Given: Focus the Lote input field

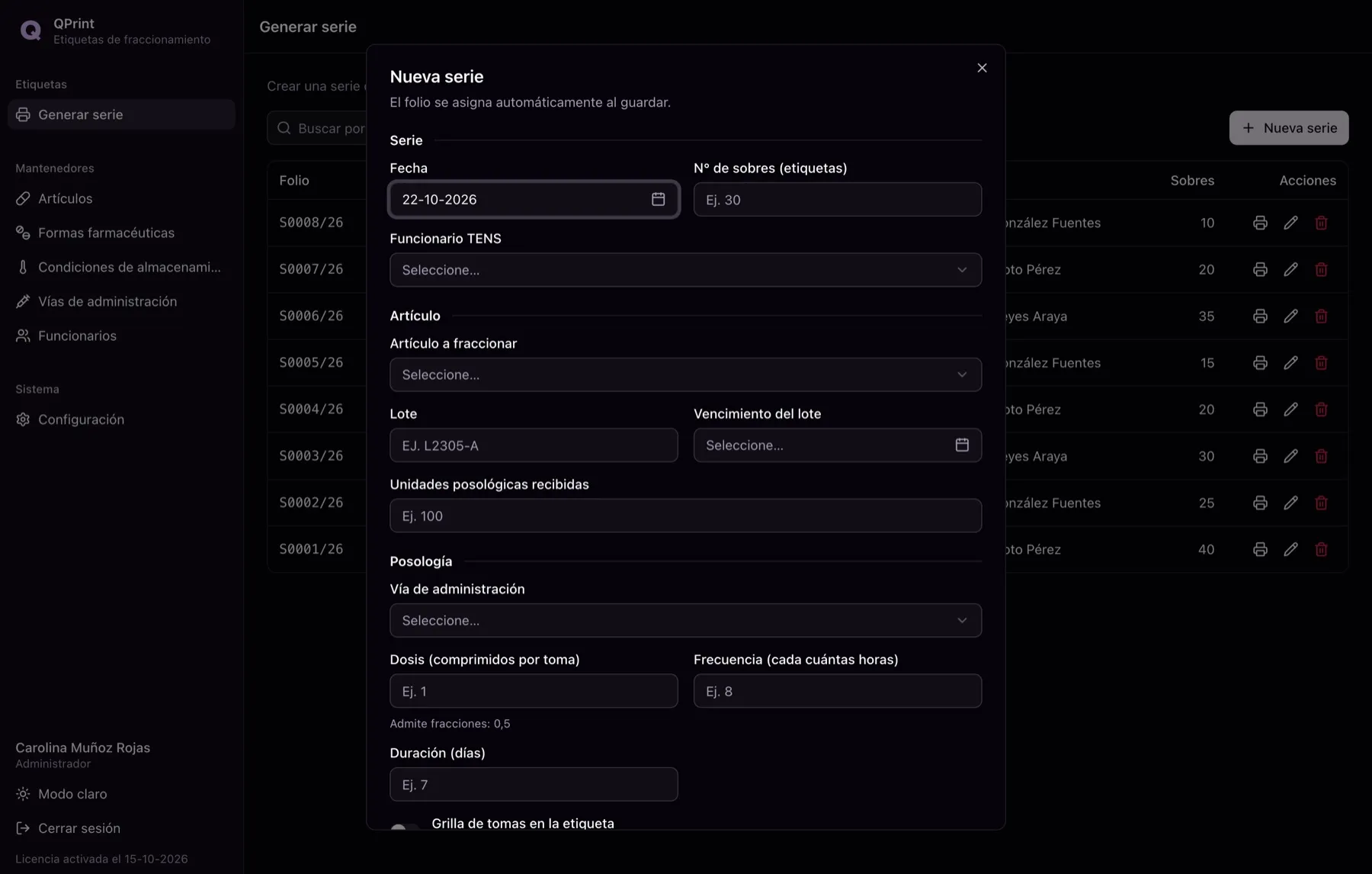Looking at the screenshot, I should click(534, 445).
